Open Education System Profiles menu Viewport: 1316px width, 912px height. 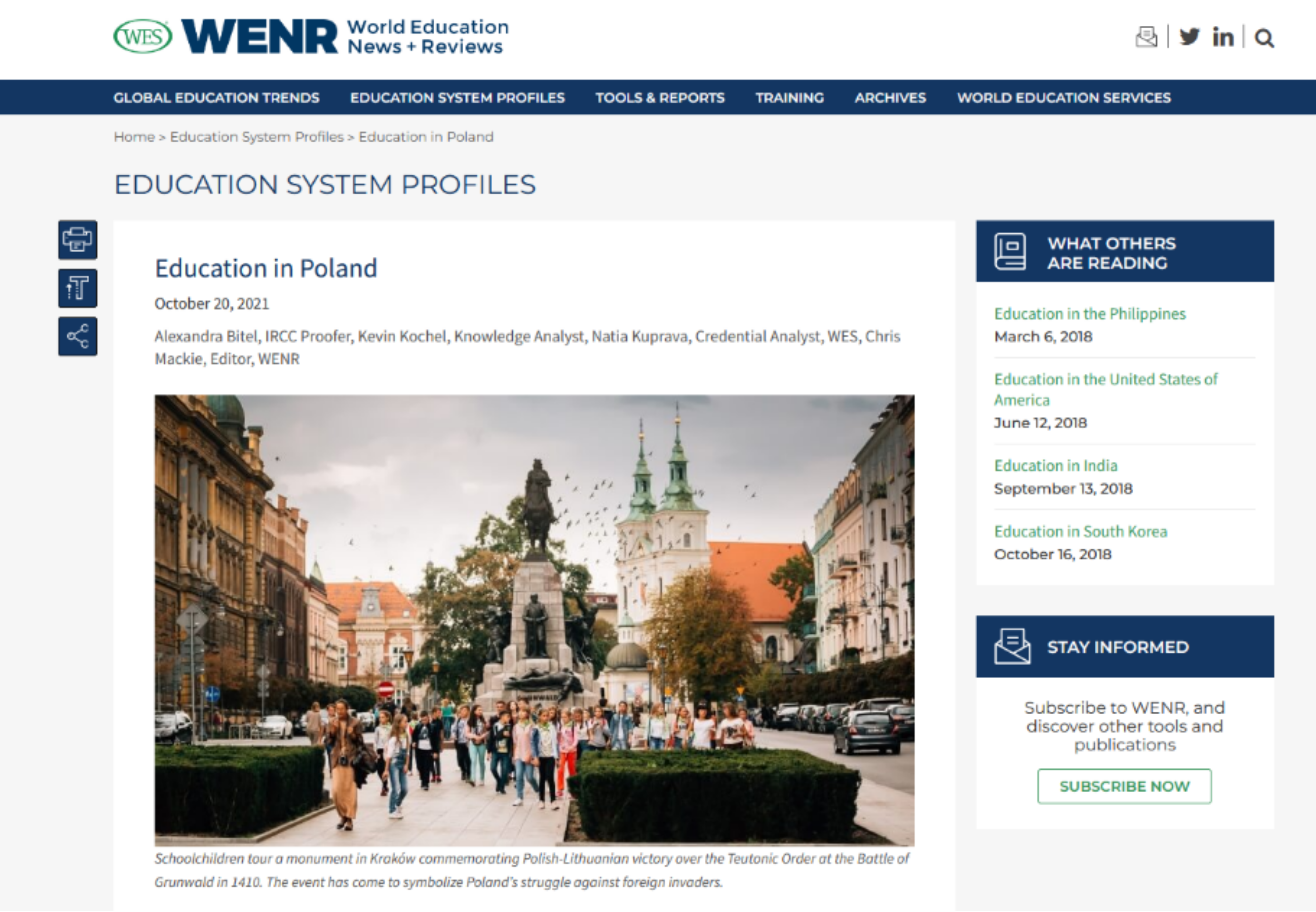(x=457, y=98)
